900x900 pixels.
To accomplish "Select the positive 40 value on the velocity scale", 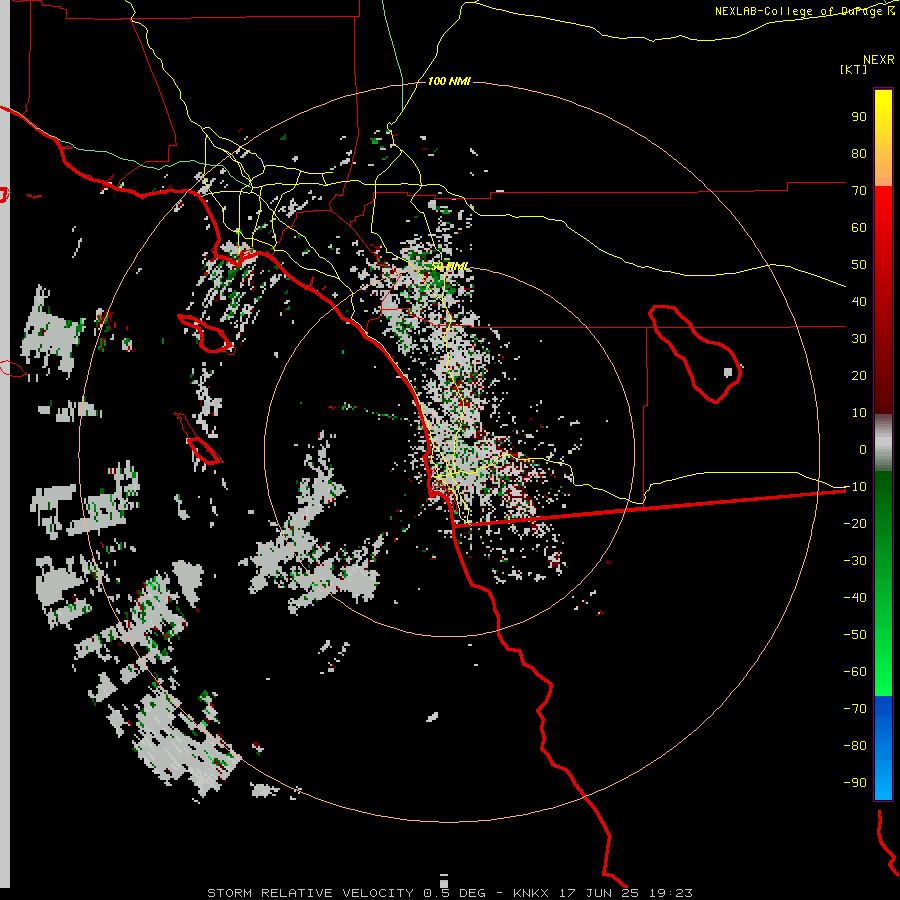I will point(859,301).
